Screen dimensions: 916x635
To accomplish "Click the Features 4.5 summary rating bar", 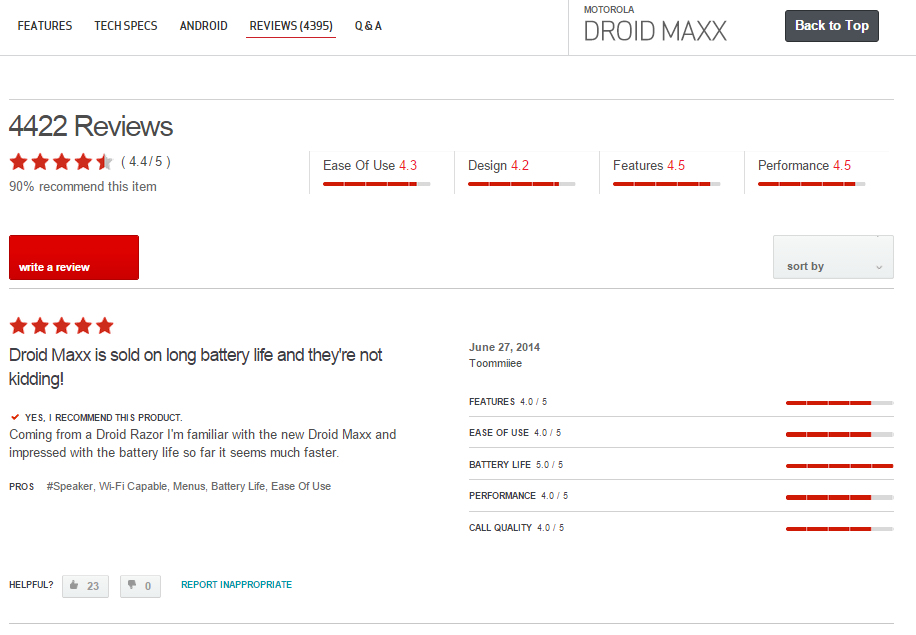I will [x=667, y=184].
